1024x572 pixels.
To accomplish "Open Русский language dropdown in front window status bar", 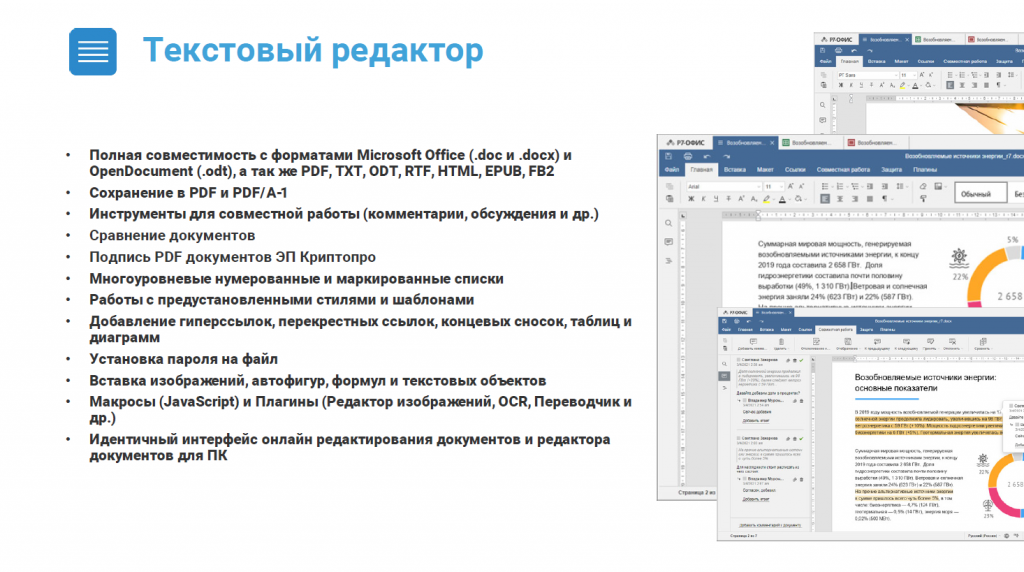I will click(985, 535).
